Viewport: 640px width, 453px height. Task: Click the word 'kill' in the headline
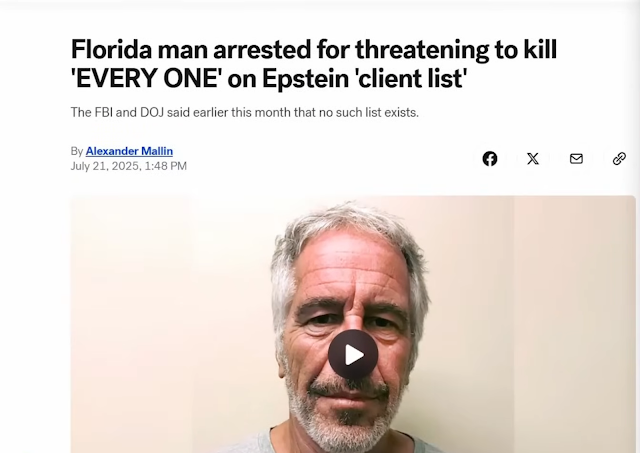click(540, 49)
